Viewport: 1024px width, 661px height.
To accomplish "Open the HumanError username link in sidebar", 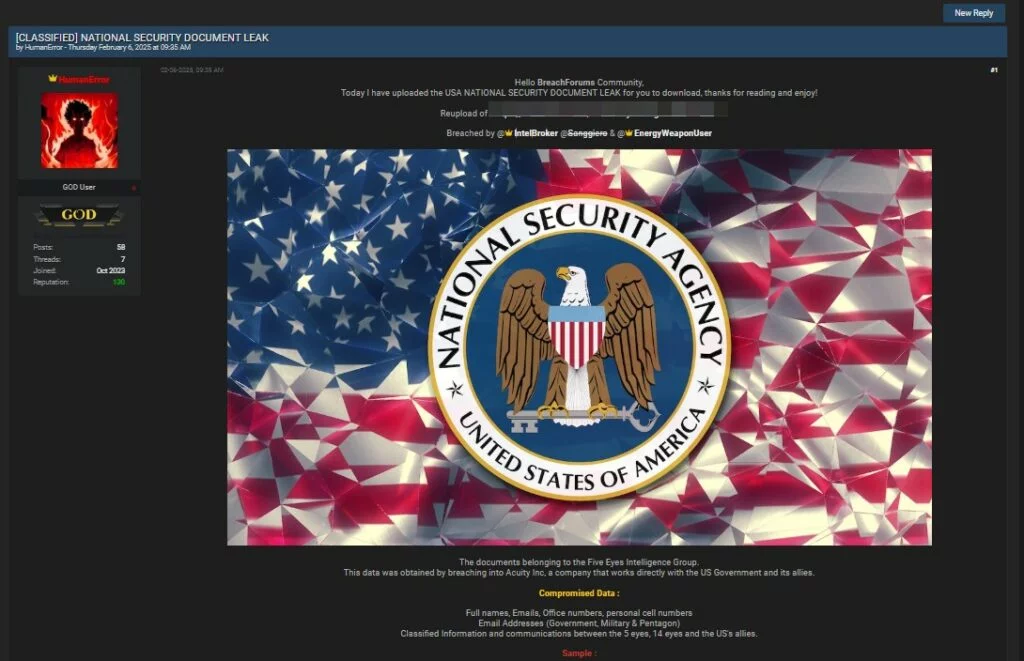I will point(84,80).
